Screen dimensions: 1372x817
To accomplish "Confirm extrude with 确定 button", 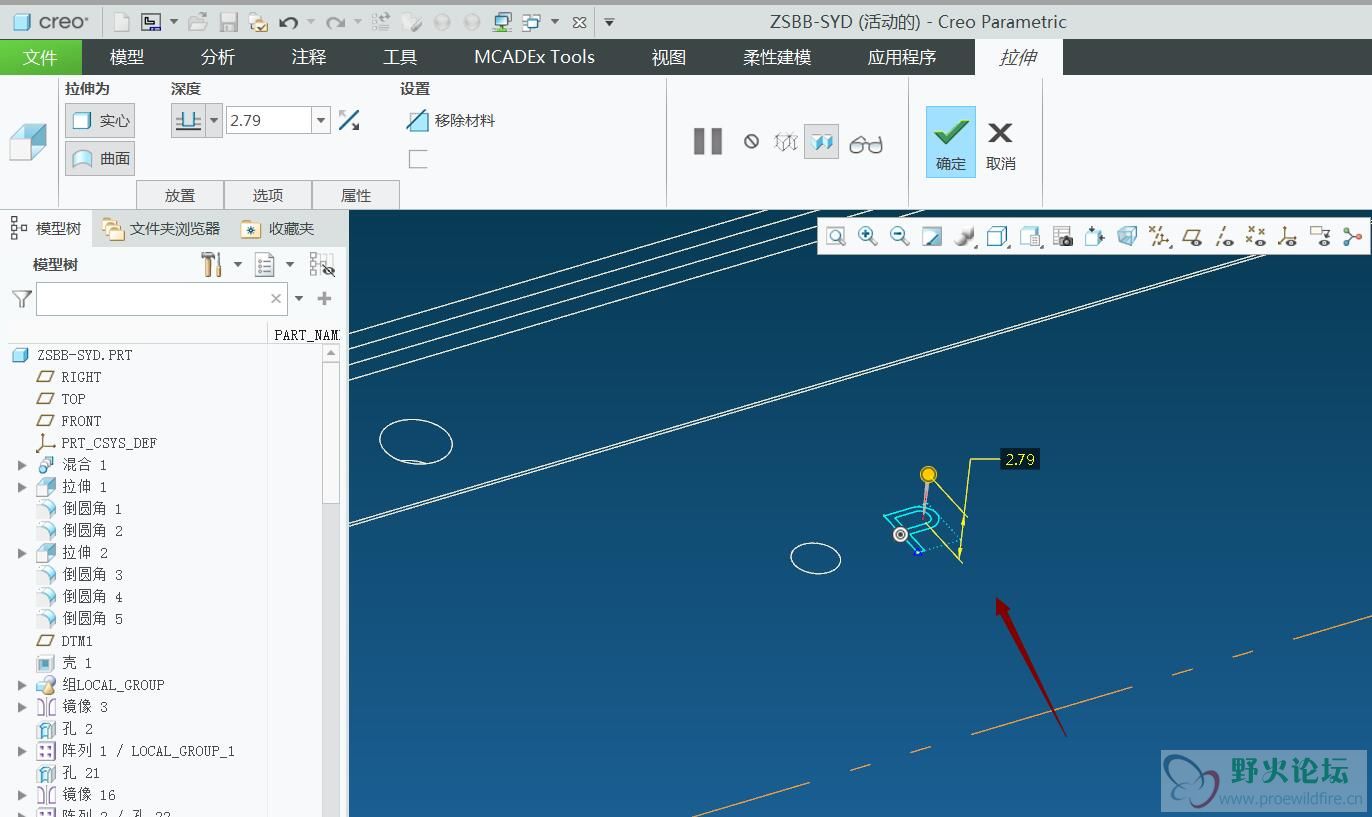I will 951,142.
